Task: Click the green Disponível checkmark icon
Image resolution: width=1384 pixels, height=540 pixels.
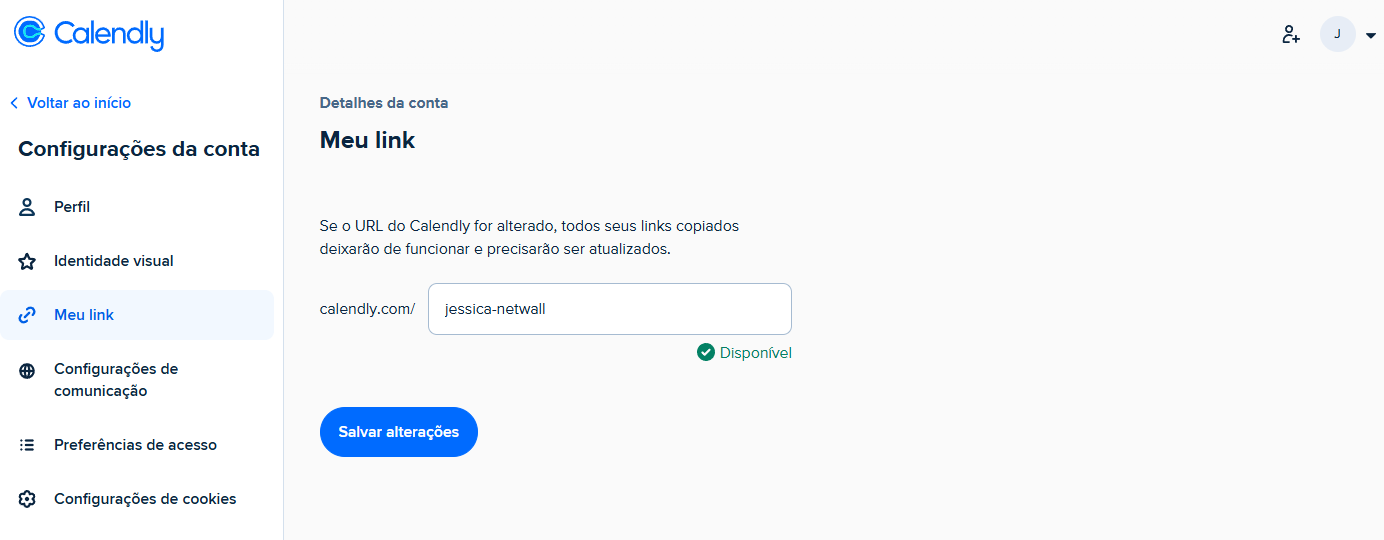Action: (706, 352)
